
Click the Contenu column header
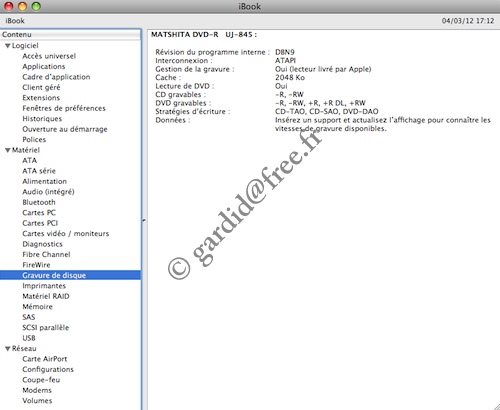click(70, 35)
